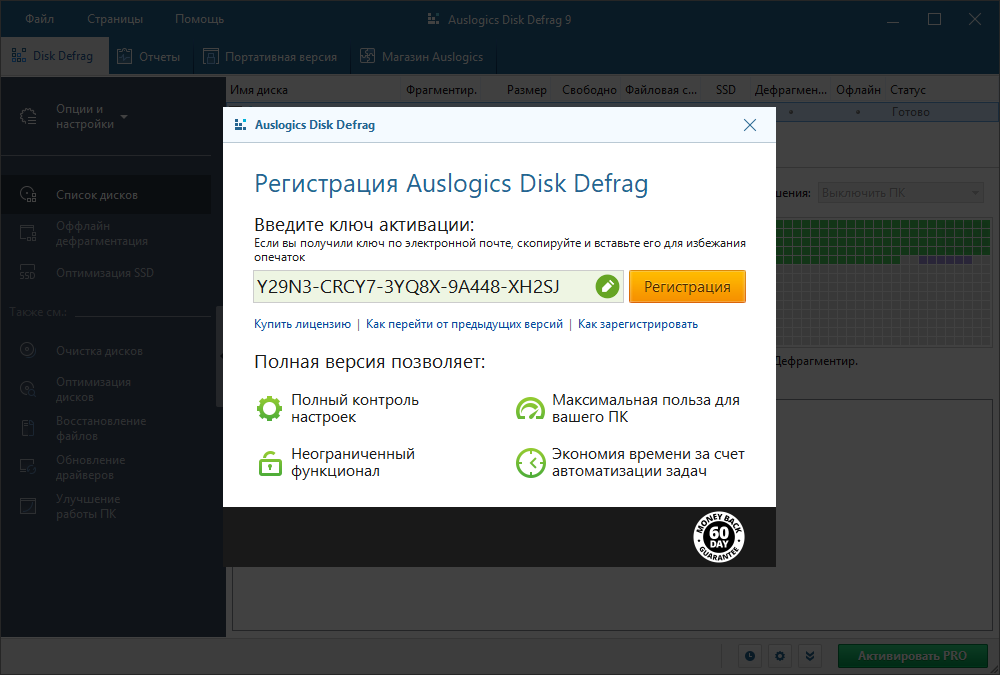The height and width of the screenshot is (675, 1000).
Task: Click the Оффлайн дефрагментация icon
Action: (x=28, y=233)
